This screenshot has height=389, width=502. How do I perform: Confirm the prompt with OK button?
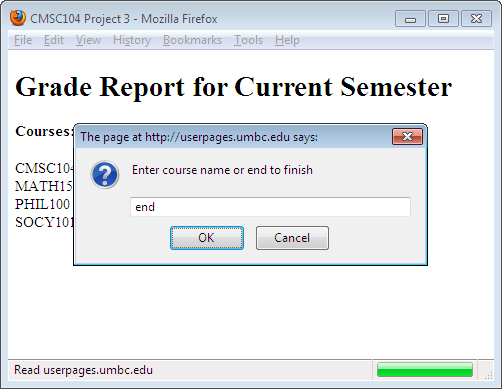207,238
